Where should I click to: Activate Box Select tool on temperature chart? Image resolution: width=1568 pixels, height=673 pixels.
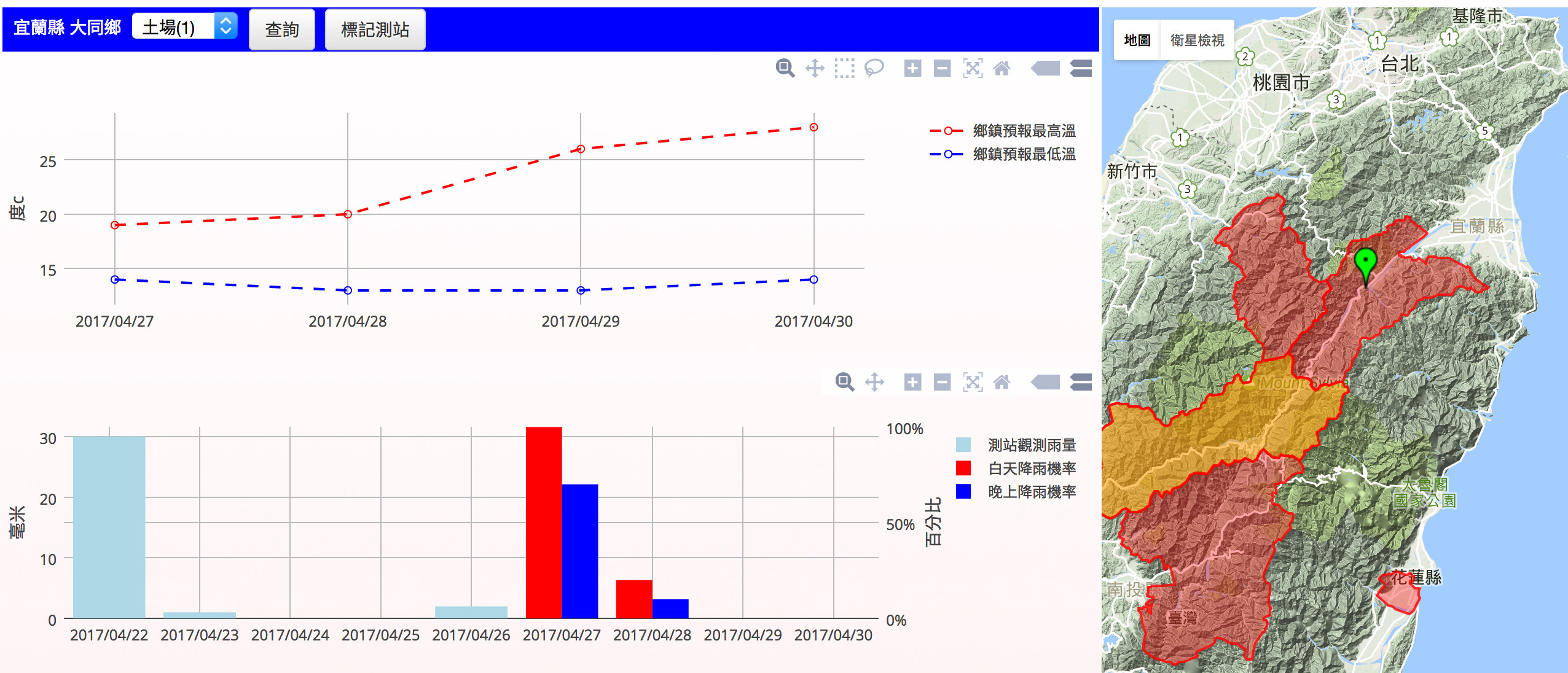pyautogui.click(x=844, y=68)
